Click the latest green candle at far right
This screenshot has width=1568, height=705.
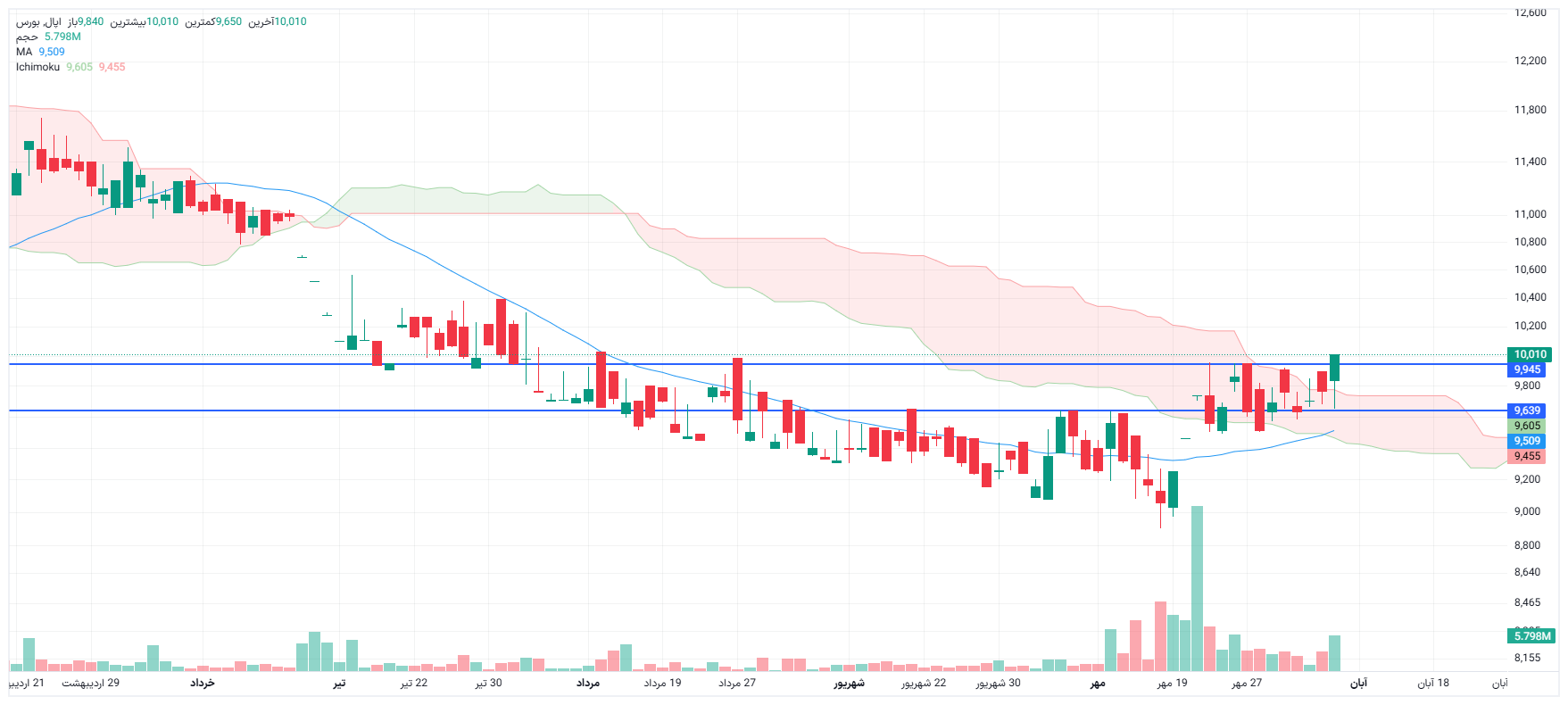(1334, 368)
